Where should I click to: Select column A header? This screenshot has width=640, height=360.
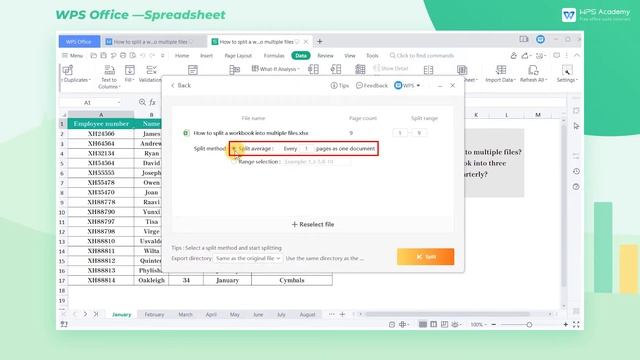pos(101,115)
